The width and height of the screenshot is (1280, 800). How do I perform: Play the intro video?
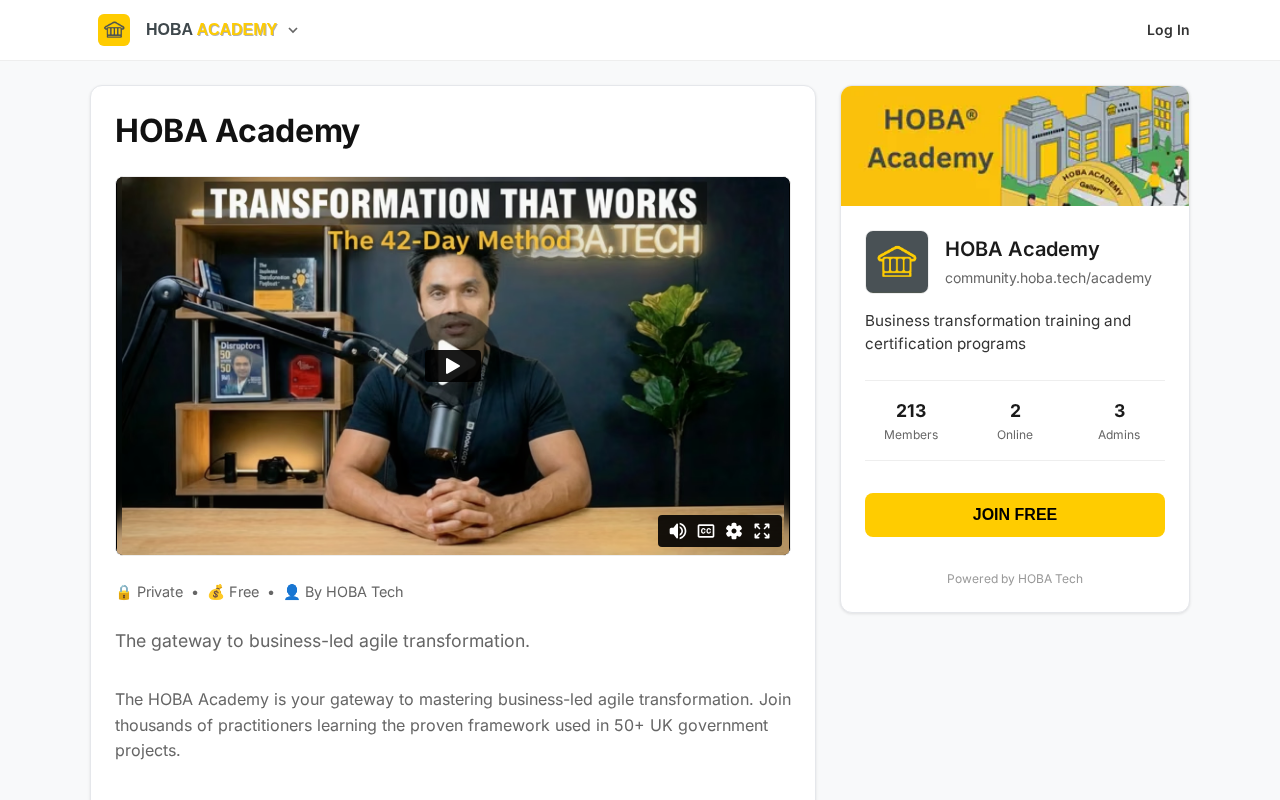pyautogui.click(x=453, y=366)
